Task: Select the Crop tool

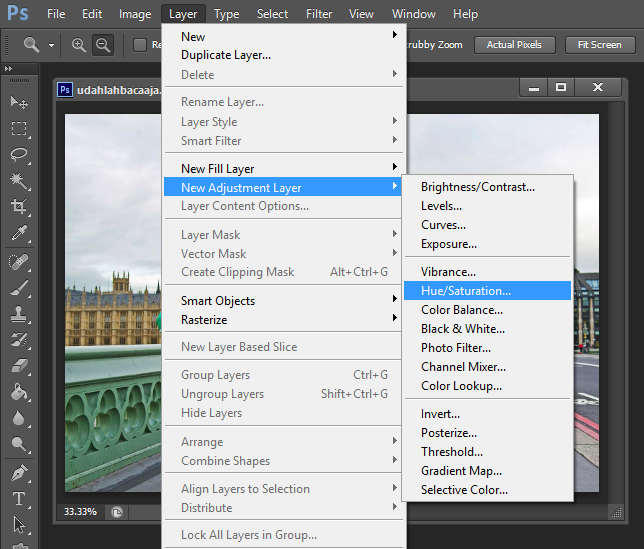Action: [x=19, y=207]
